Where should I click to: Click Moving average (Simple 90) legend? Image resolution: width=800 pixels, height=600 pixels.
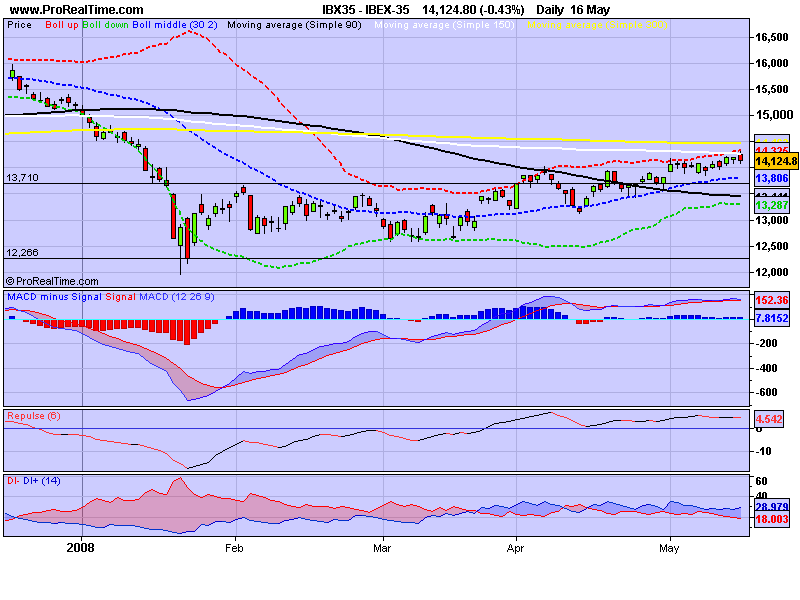coord(294,25)
